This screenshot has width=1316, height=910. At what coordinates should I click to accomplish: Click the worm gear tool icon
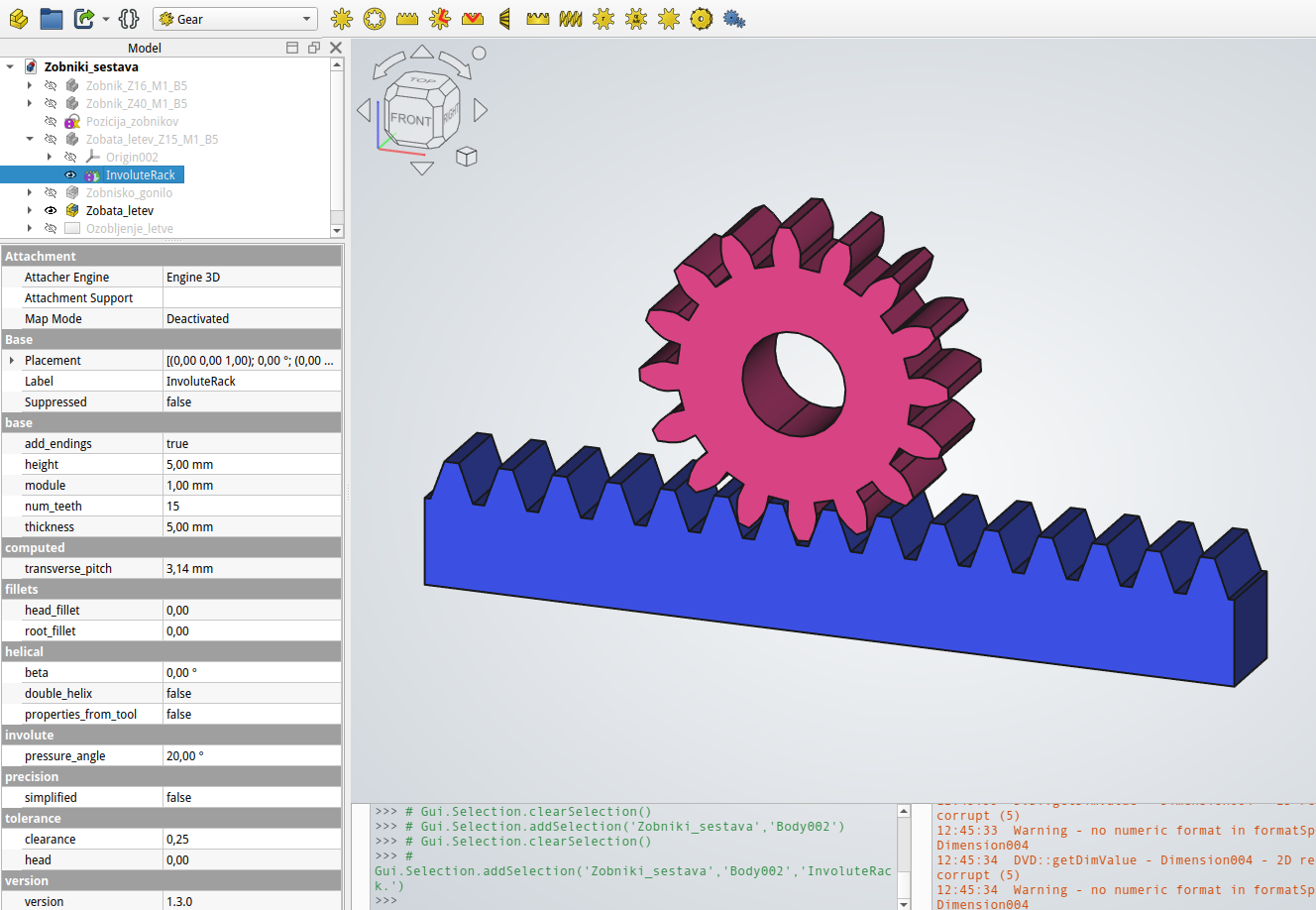(x=571, y=19)
